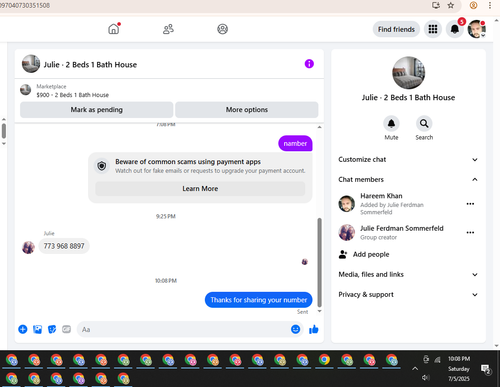Click 'Thanks for sharing your number' message
Screen dimensions: 500x387
(x=258, y=300)
